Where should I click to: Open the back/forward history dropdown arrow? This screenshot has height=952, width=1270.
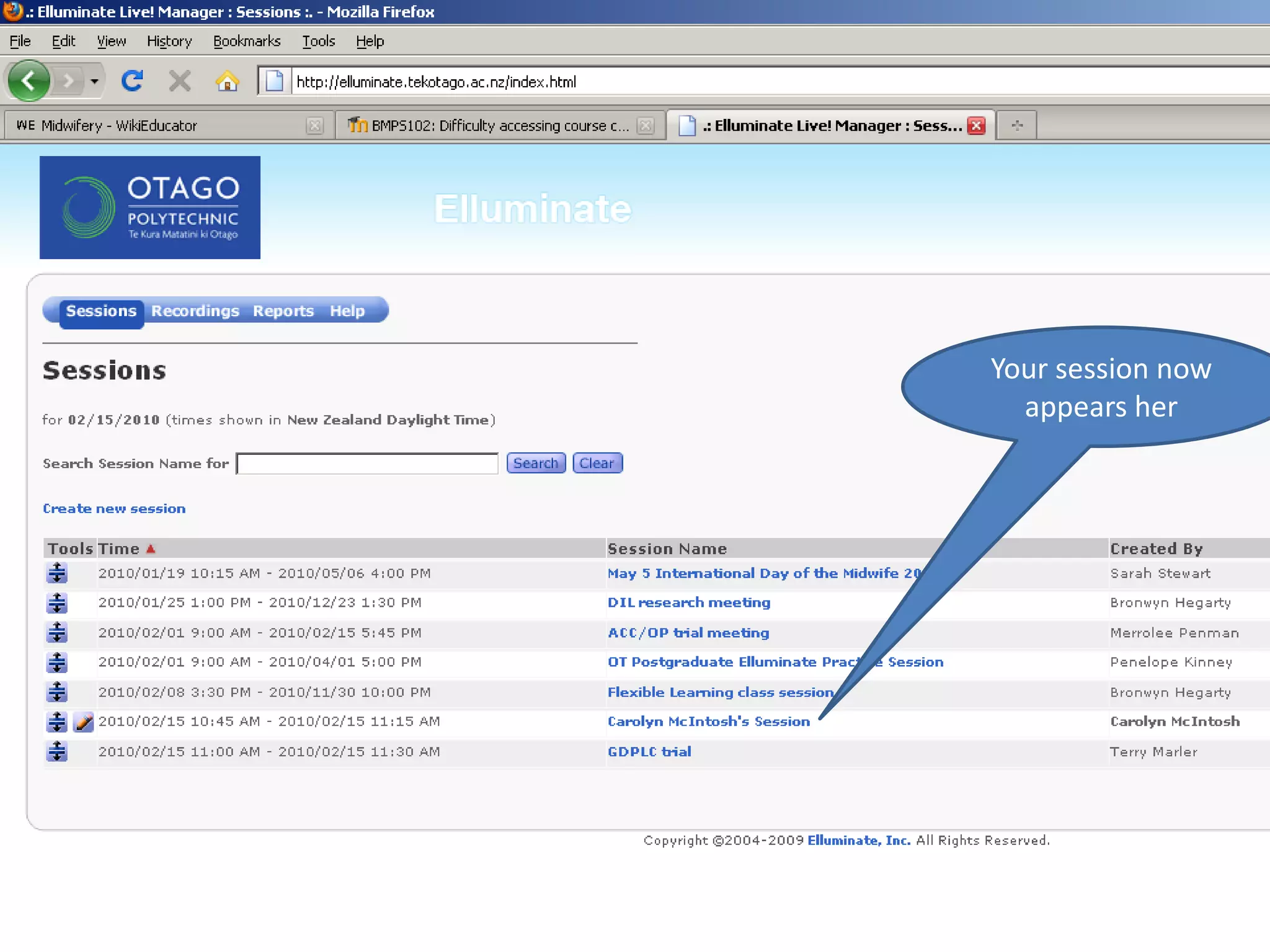[x=94, y=81]
